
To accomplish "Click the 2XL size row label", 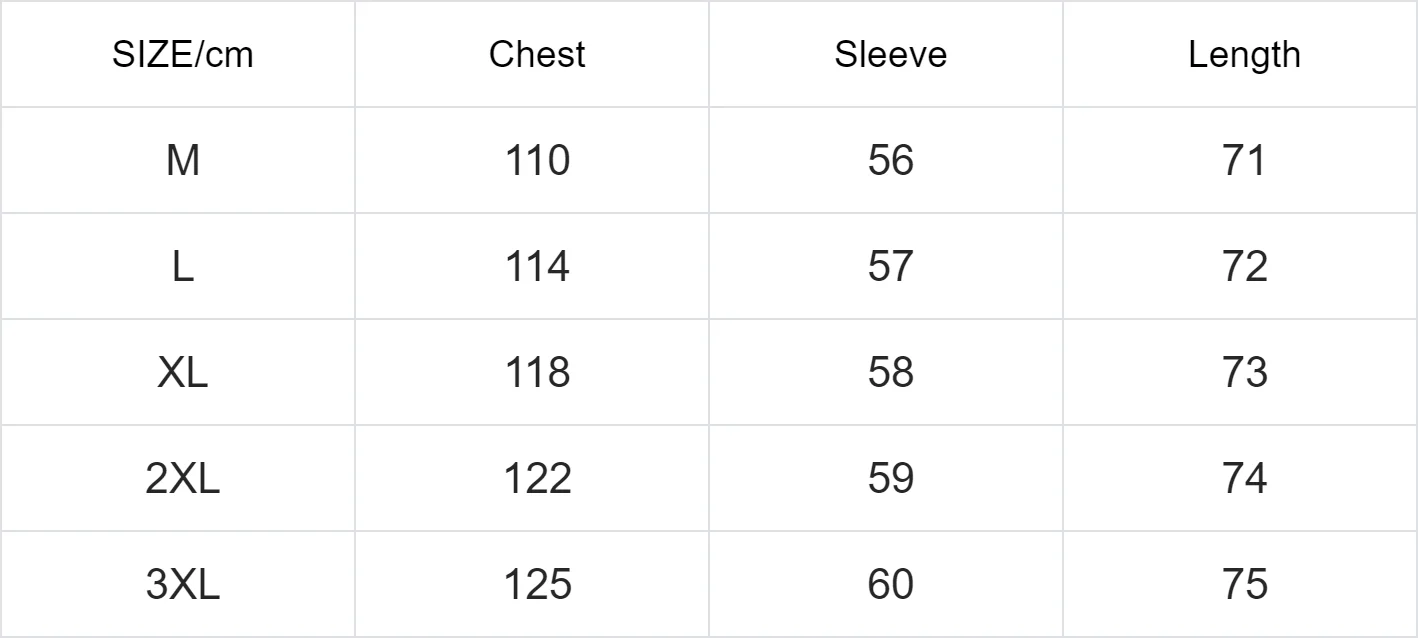I will click(x=183, y=478).
